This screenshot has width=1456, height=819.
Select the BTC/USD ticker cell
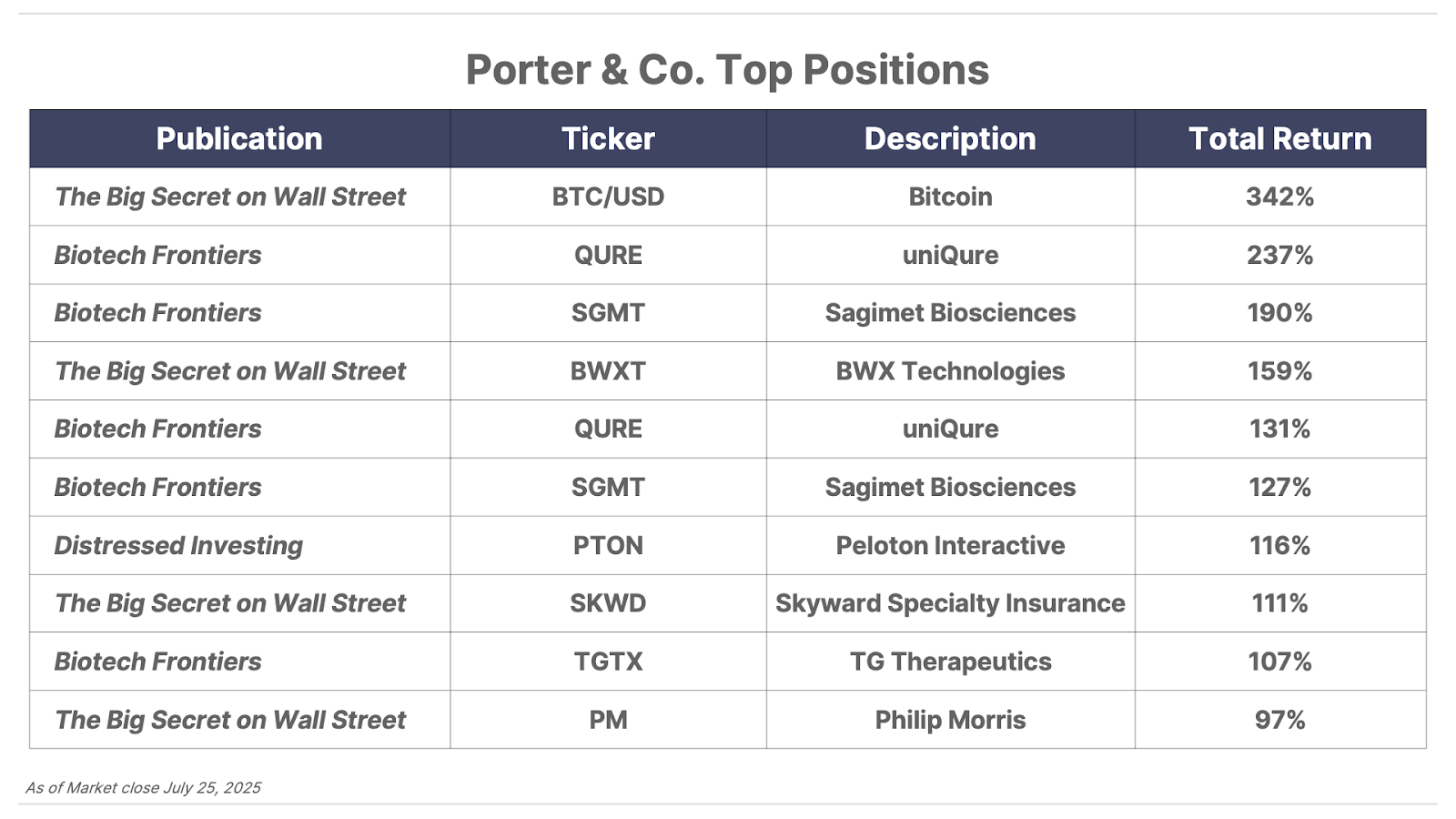tap(608, 197)
